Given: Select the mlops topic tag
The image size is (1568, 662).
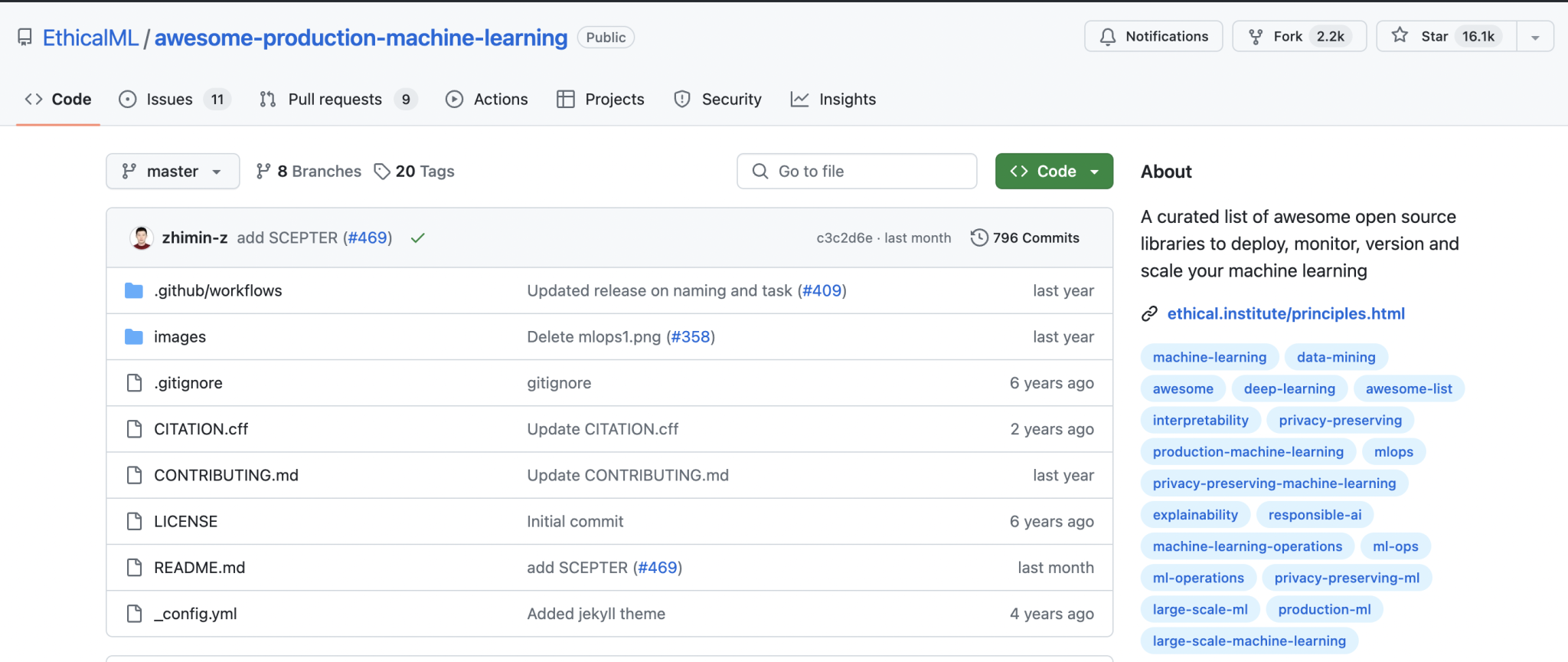Looking at the screenshot, I should tap(1393, 451).
